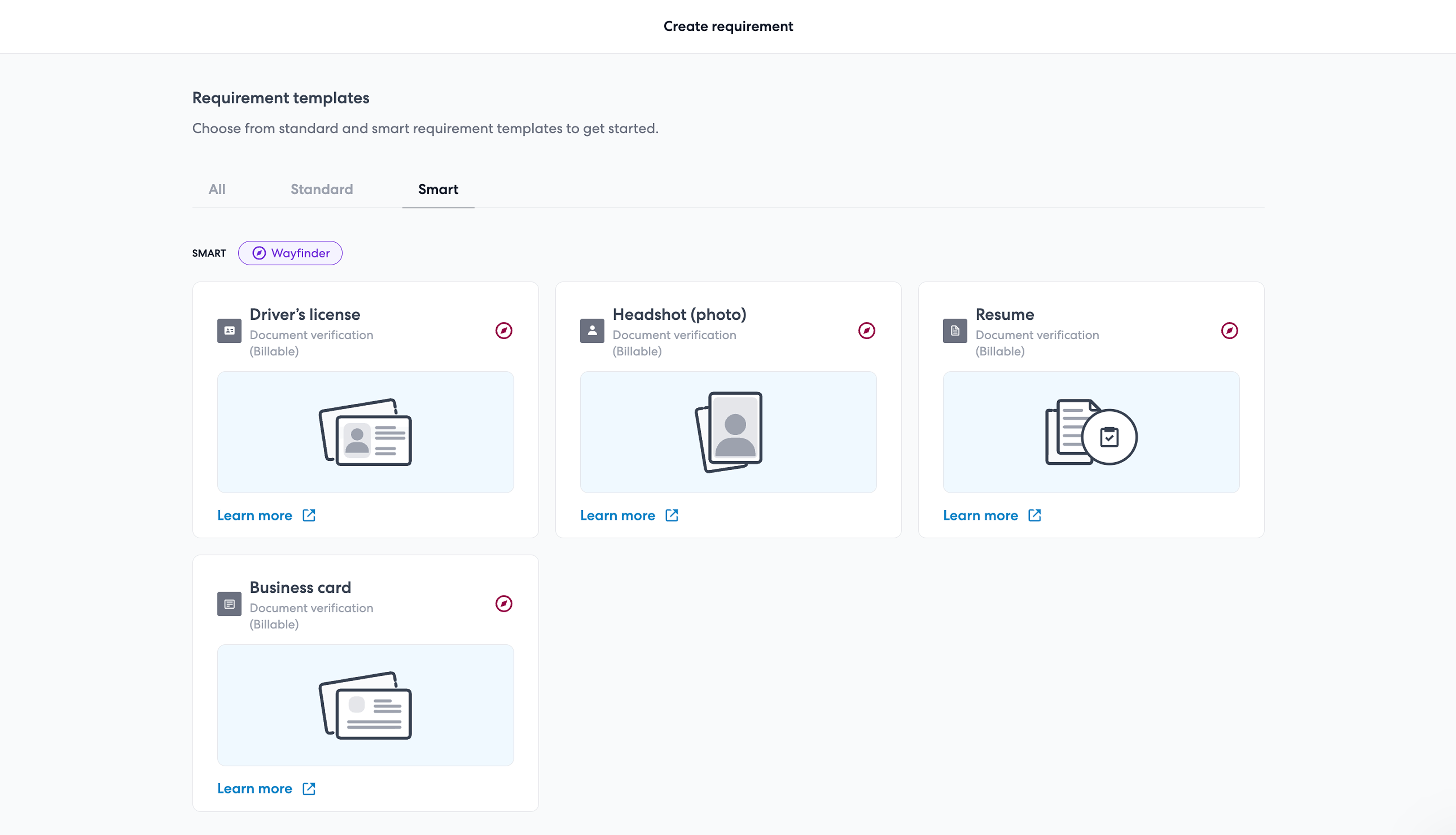The height and width of the screenshot is (835, 1456).
Task: Click the Requirement templates heading
Action: point(280,98)
